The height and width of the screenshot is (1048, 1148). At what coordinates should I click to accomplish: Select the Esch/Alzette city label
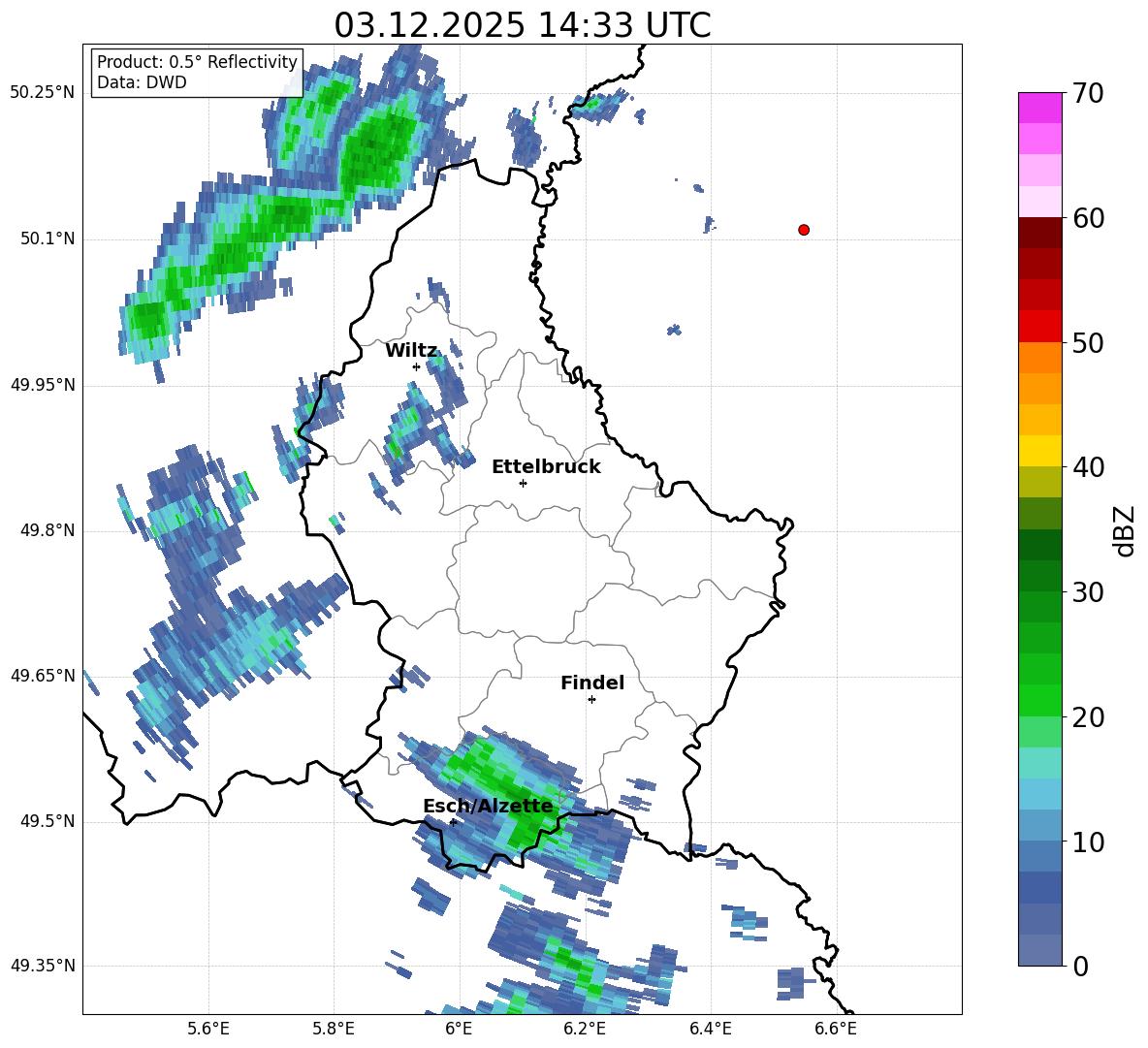(488, 806)
